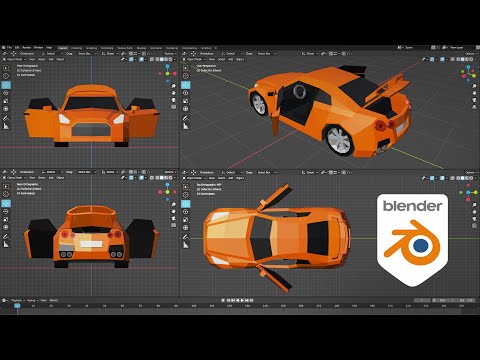Open Object Mode dropdown in User Perspective viewport
The height and width of the screenshot is (360, 480).
(x=194, y=59)
